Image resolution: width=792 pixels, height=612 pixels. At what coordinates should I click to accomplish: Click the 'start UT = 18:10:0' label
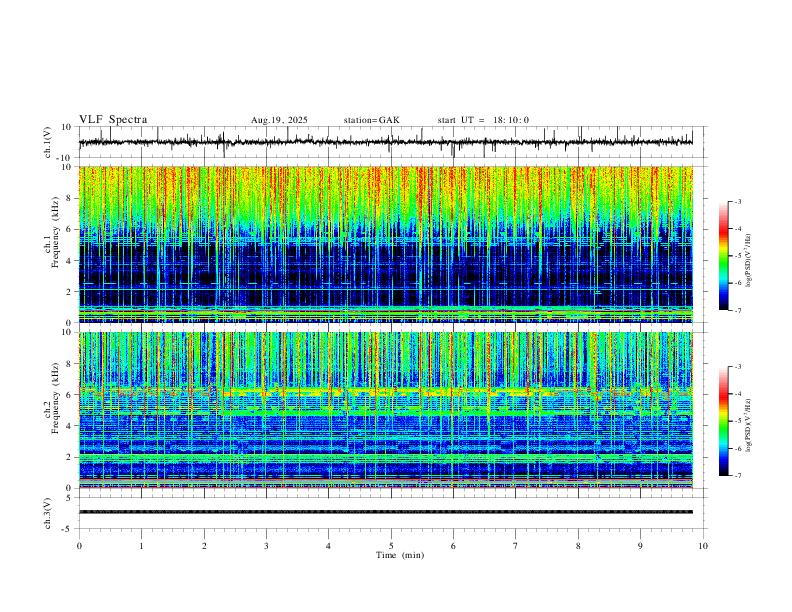[483, 120]
